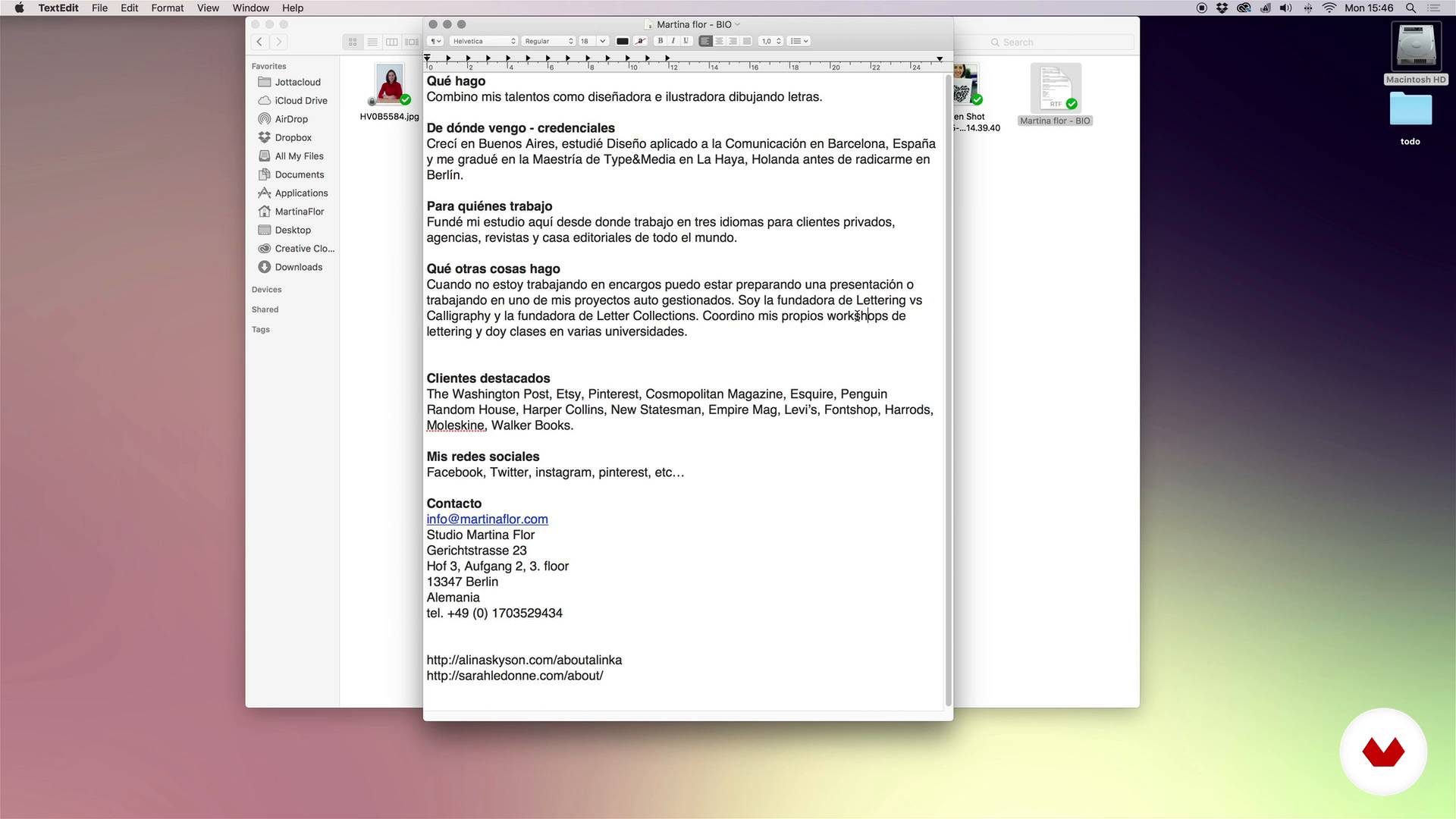The width and height of the screenshot is (1456, 819).
Task: Open the Help menu
Action: (293, 8)
